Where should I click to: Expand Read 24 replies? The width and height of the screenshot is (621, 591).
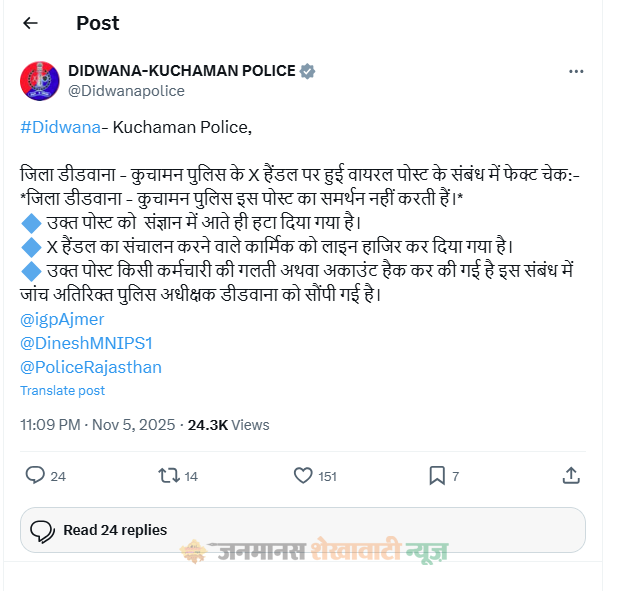tap(115, 530)
